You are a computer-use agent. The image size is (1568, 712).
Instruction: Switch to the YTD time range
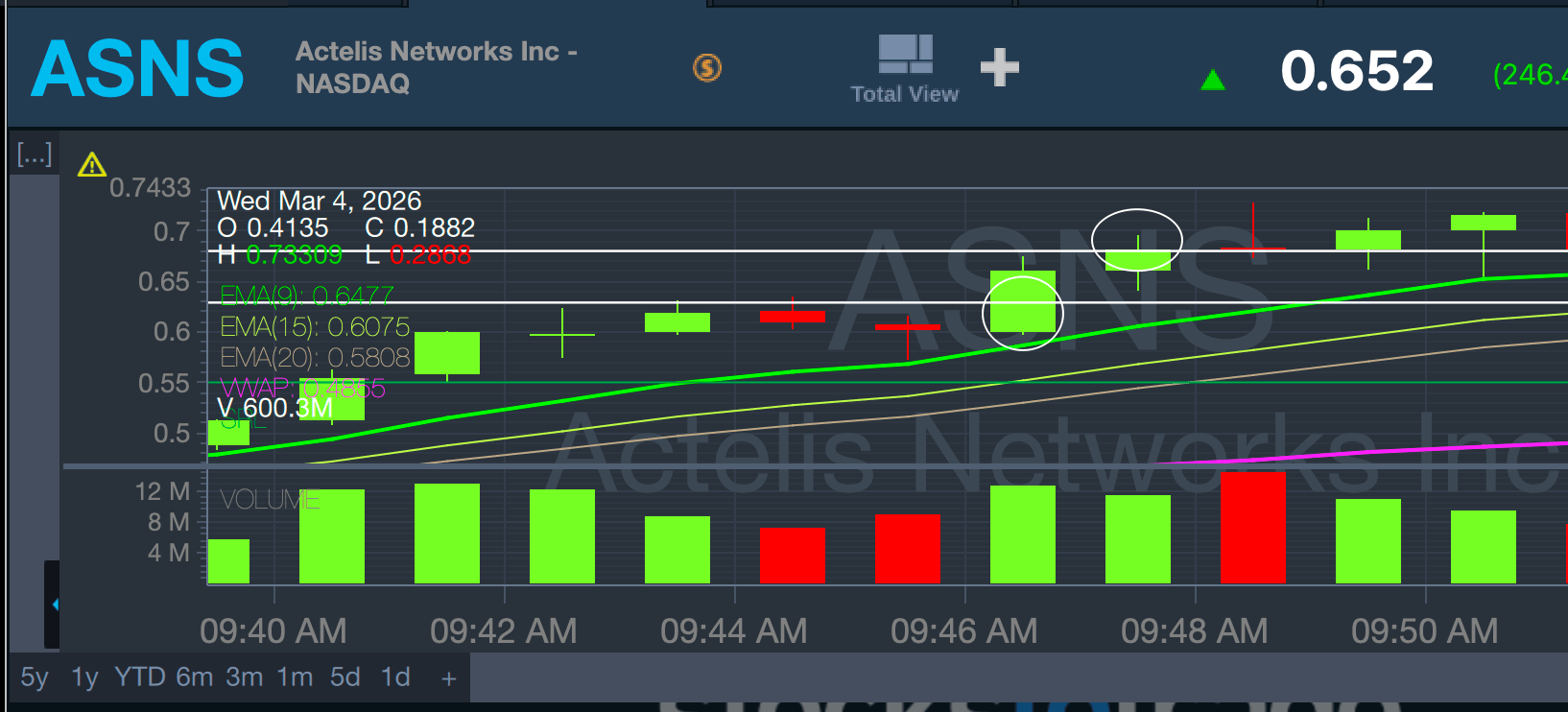140,677
